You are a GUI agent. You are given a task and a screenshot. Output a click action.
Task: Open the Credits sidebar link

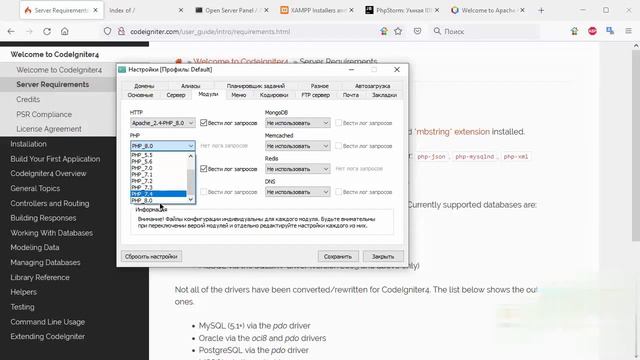coord(28,100)
